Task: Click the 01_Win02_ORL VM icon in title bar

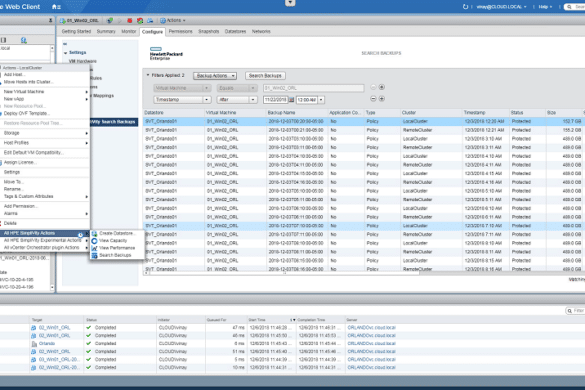Action: (x=62, y=21)
